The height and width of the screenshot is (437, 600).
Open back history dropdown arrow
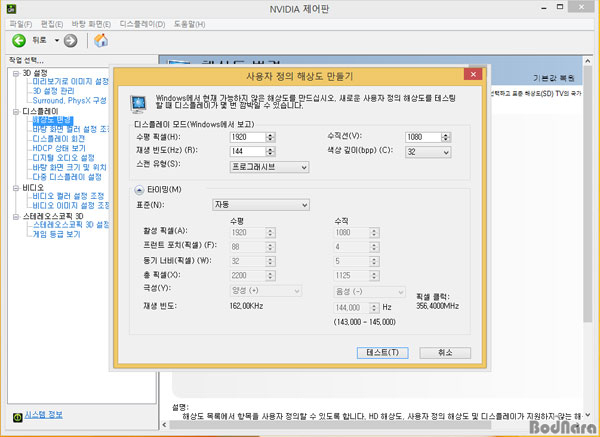pyautogui.click(x=57, y=40)
